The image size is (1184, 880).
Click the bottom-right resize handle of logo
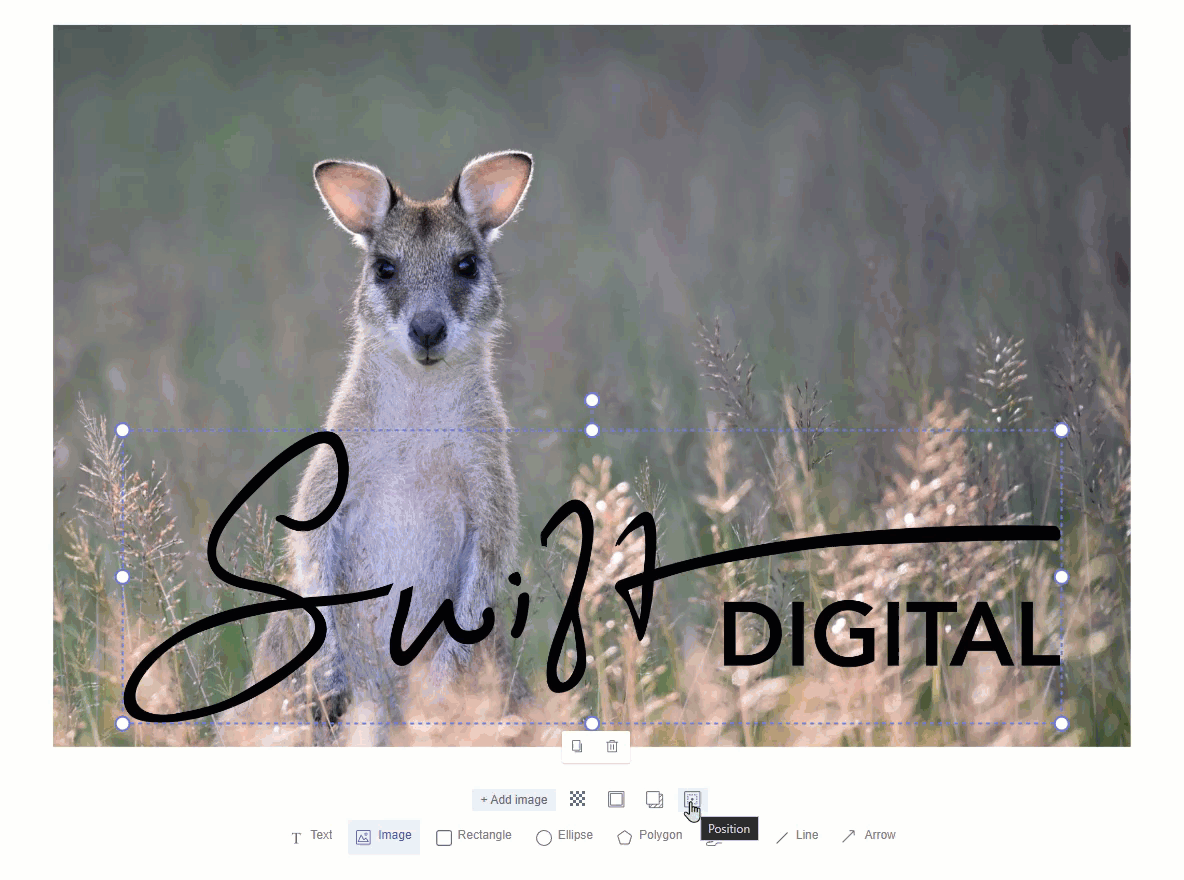1062,724
